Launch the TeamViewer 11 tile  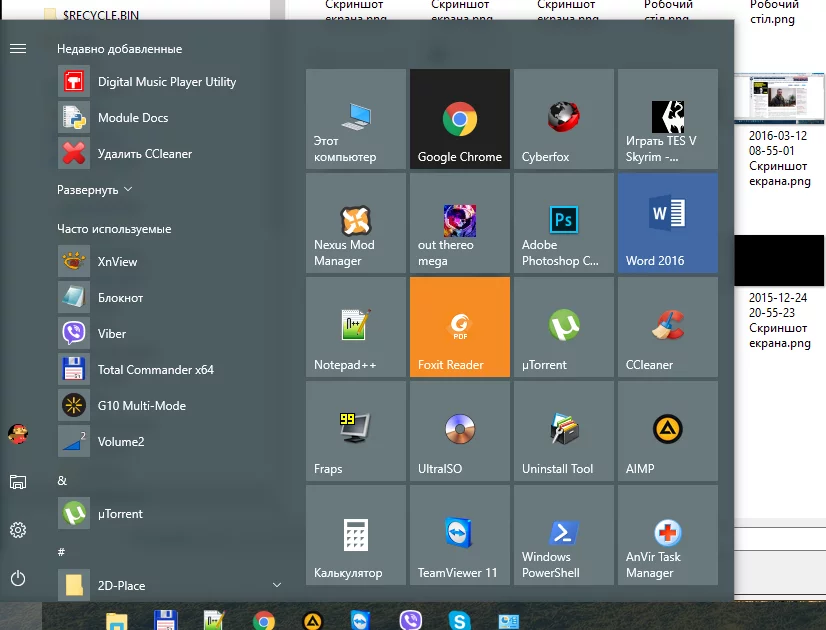pyautogui.click(x=459, y=535)
